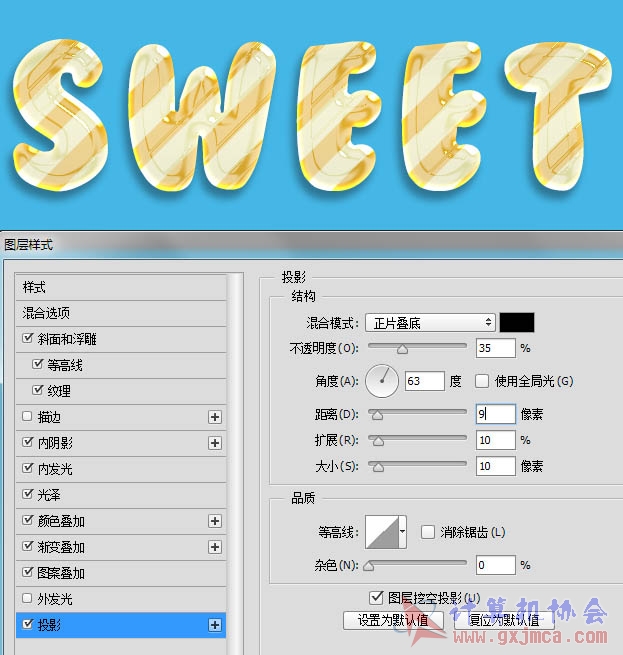Open the 光泽 settings row

(121, 495)
